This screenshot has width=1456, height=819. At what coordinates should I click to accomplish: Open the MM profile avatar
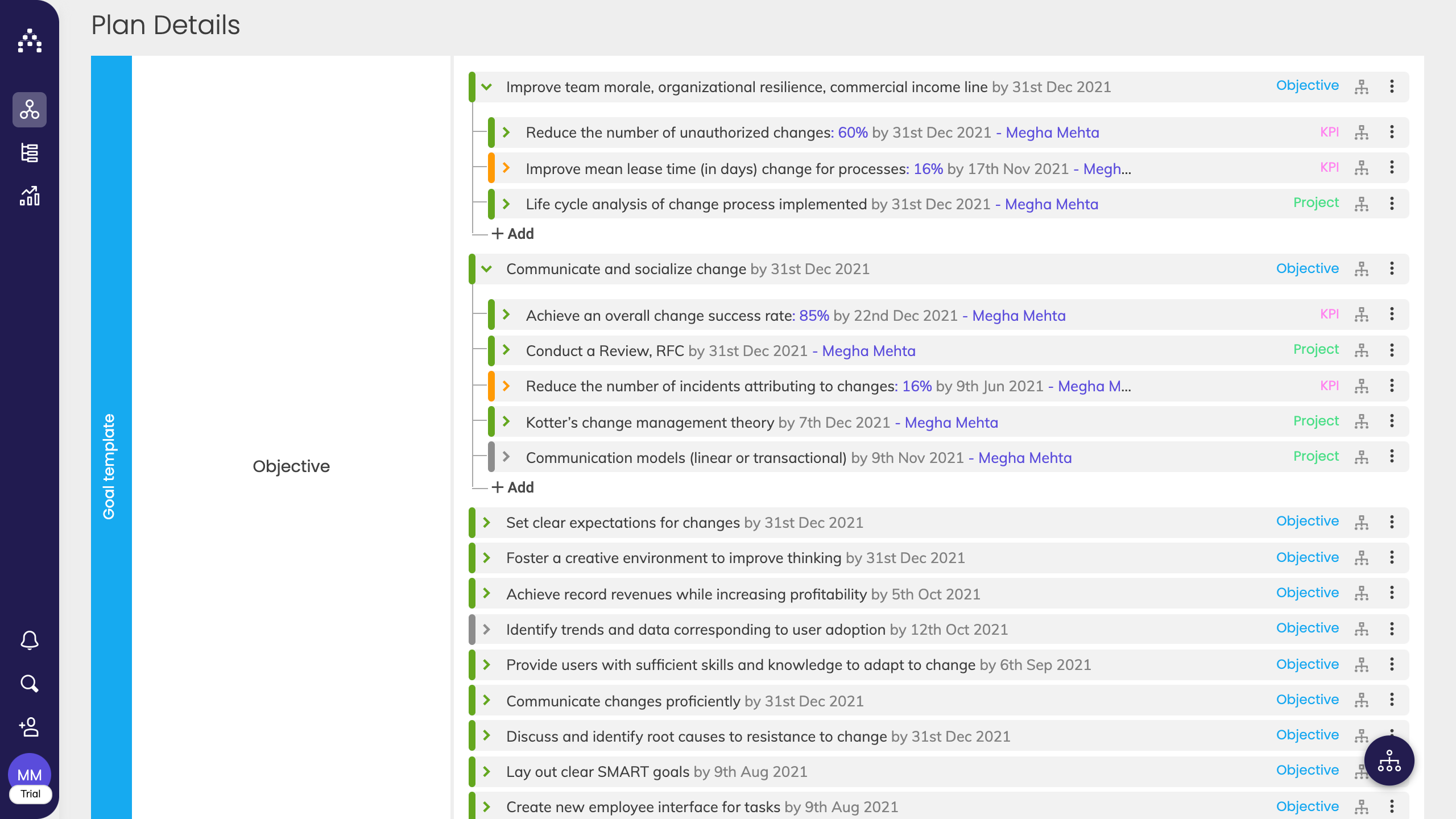coord(30,775)
